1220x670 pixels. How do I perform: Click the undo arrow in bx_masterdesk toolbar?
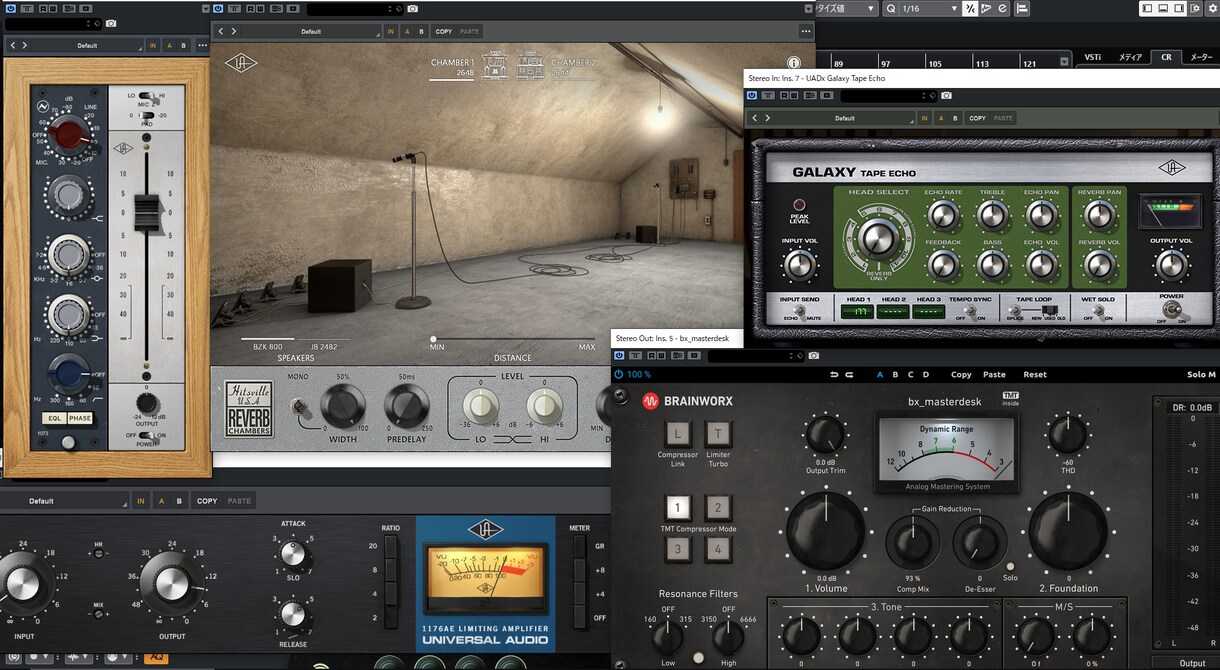(834, 375)
